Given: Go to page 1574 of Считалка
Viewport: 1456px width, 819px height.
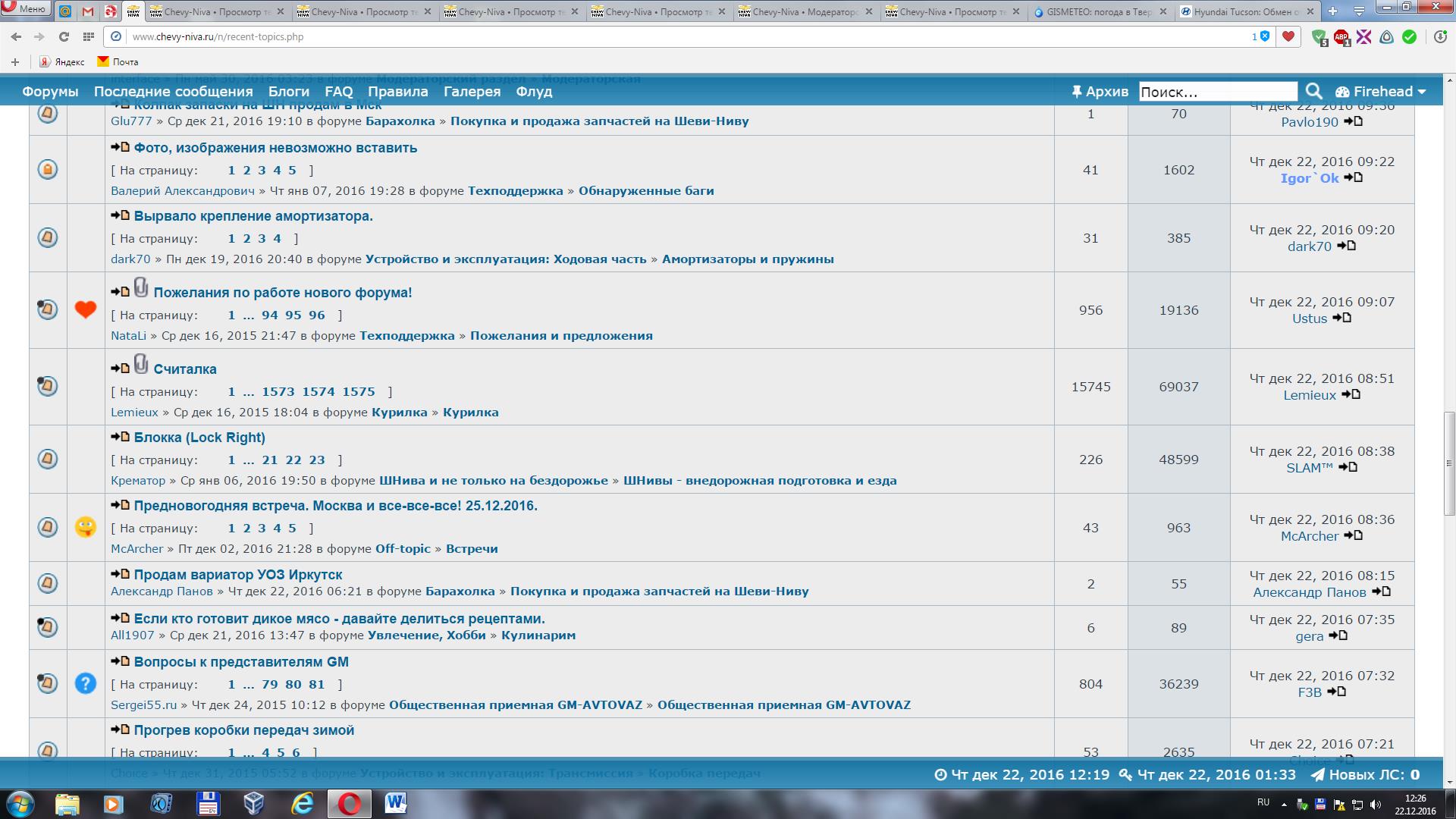Looking at the screenshot, I should pyautogui.click(x=318, y=392).
